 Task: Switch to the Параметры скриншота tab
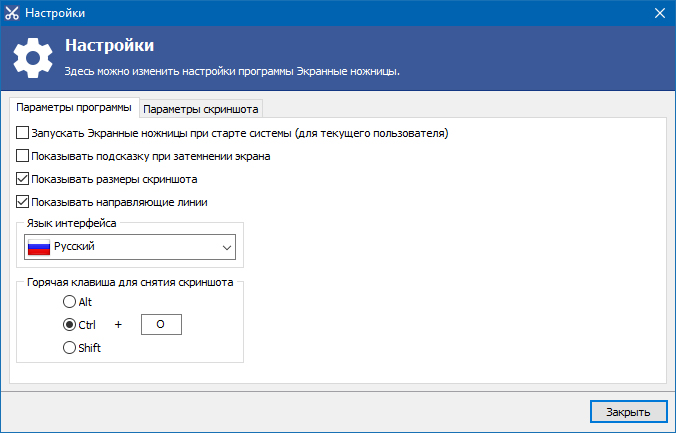point(202,108)
